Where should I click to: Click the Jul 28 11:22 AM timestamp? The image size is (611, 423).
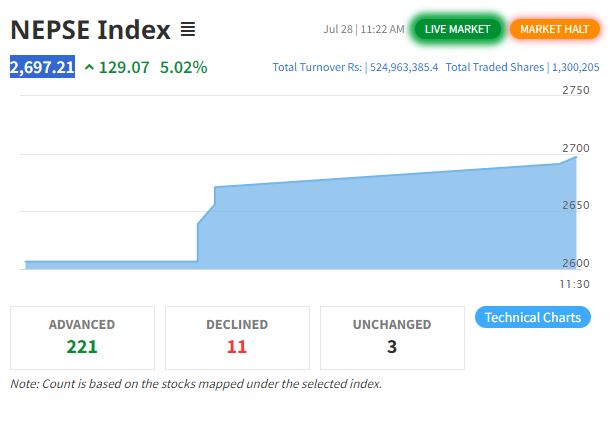[x=364, y=29]
